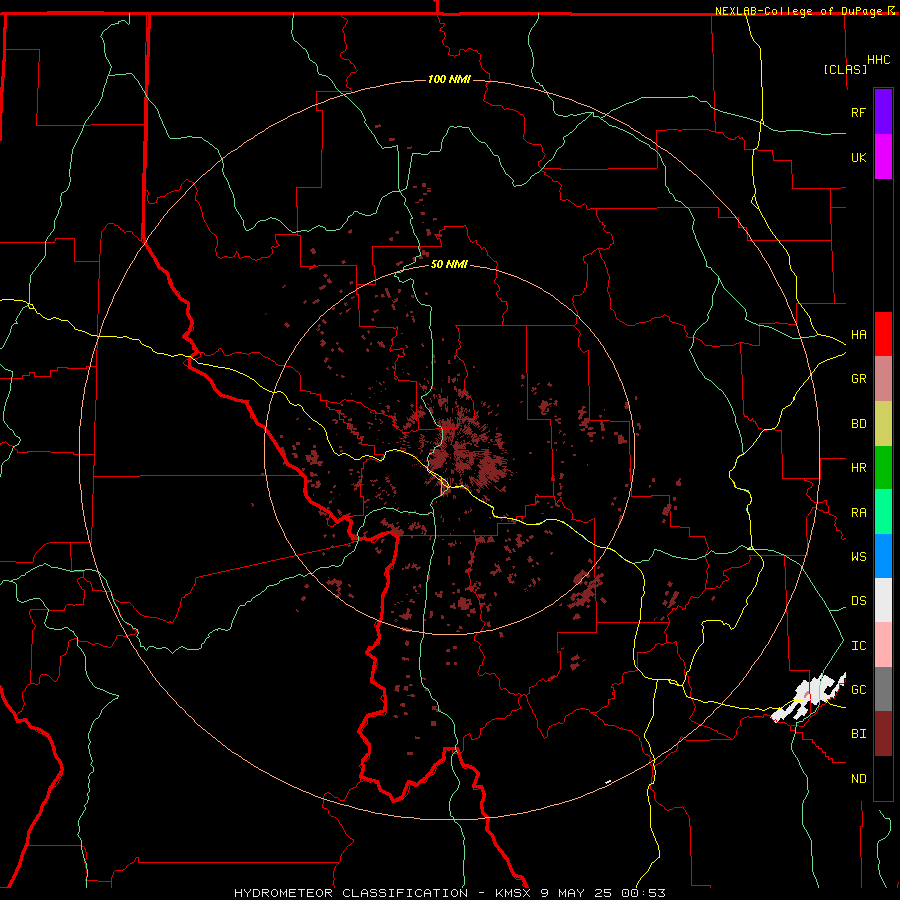Click the "100 NMI" range ring label
900x900 pixels.
tap(449, 79)
